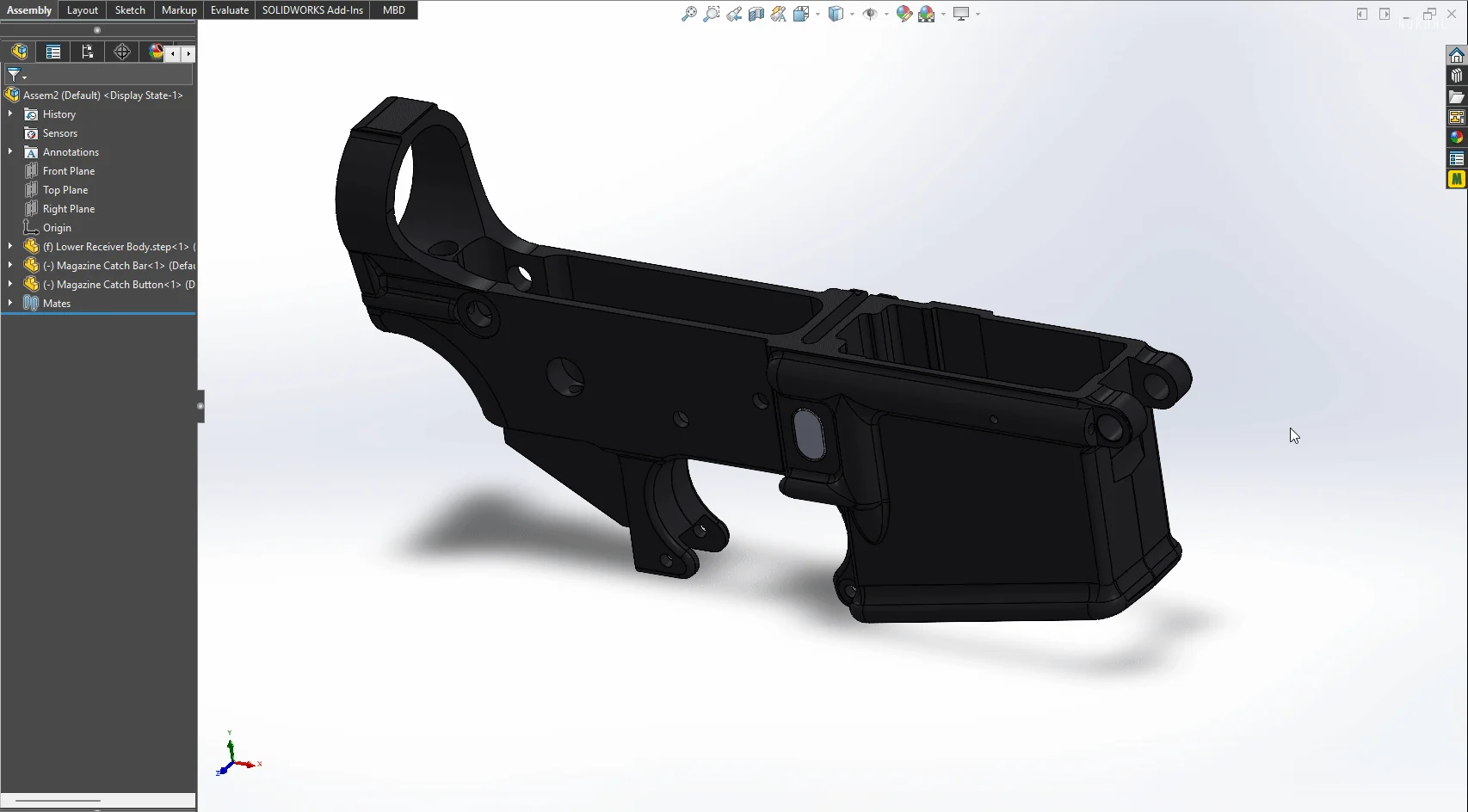Screen dimensions: 1468x812
Task: Click the Edit Appearance colored sphere
Action: [x=904, y=14]
